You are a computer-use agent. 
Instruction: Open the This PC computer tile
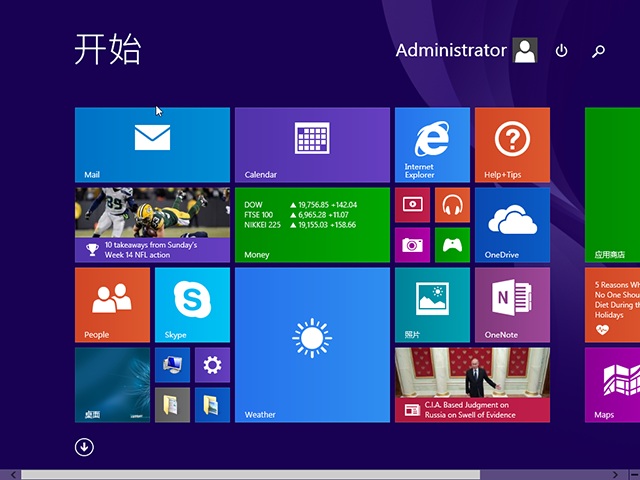172,365
